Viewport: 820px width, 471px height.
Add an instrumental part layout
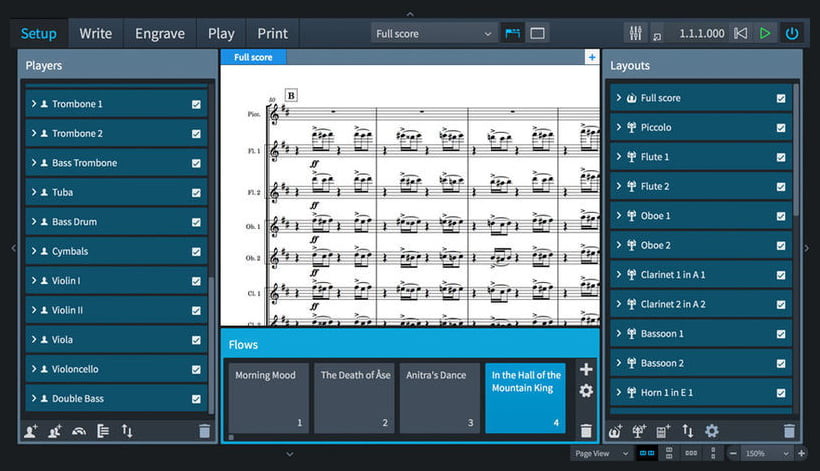(x=639, y=431)
